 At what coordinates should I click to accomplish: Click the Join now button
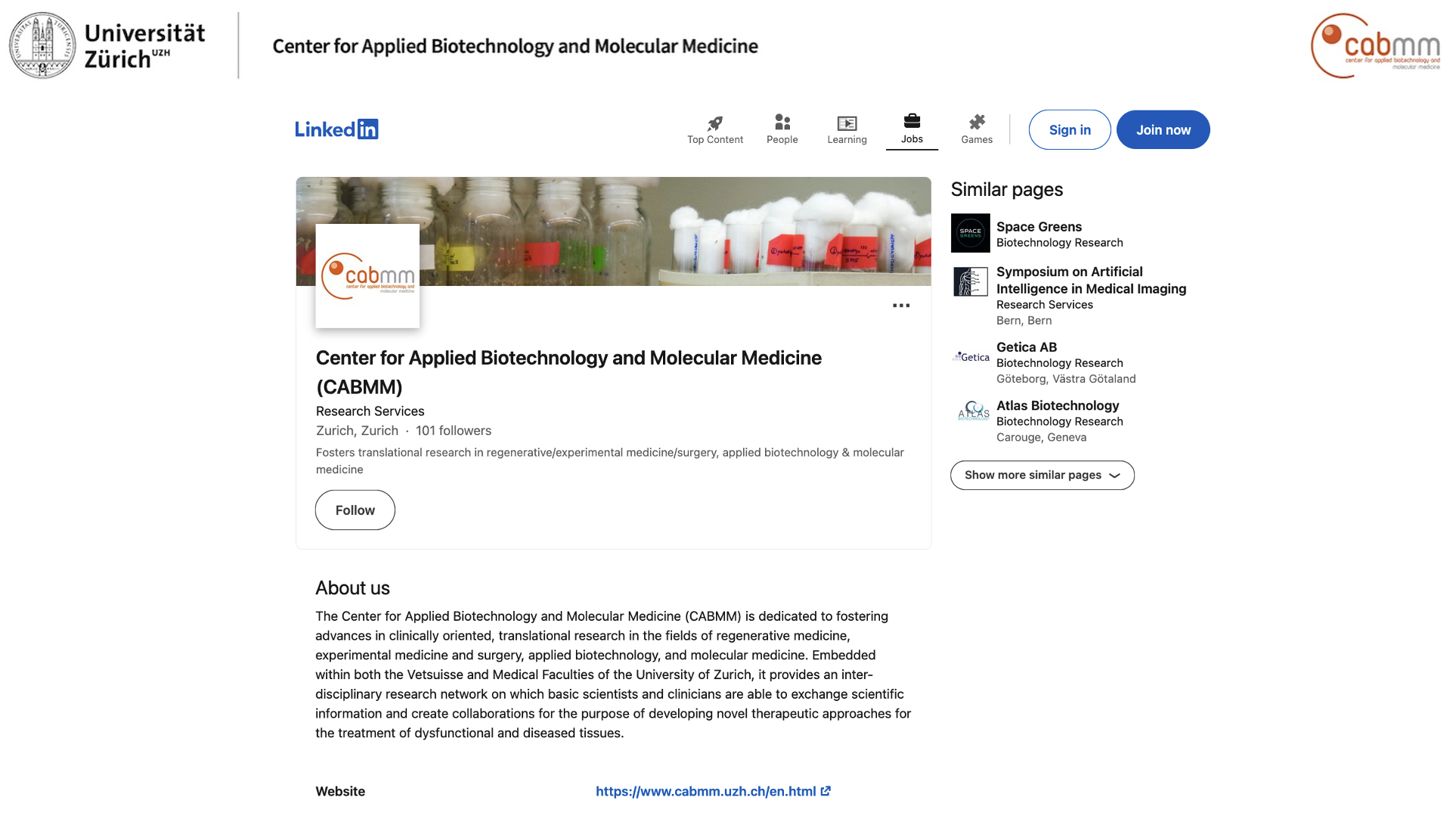(1163, 130)
